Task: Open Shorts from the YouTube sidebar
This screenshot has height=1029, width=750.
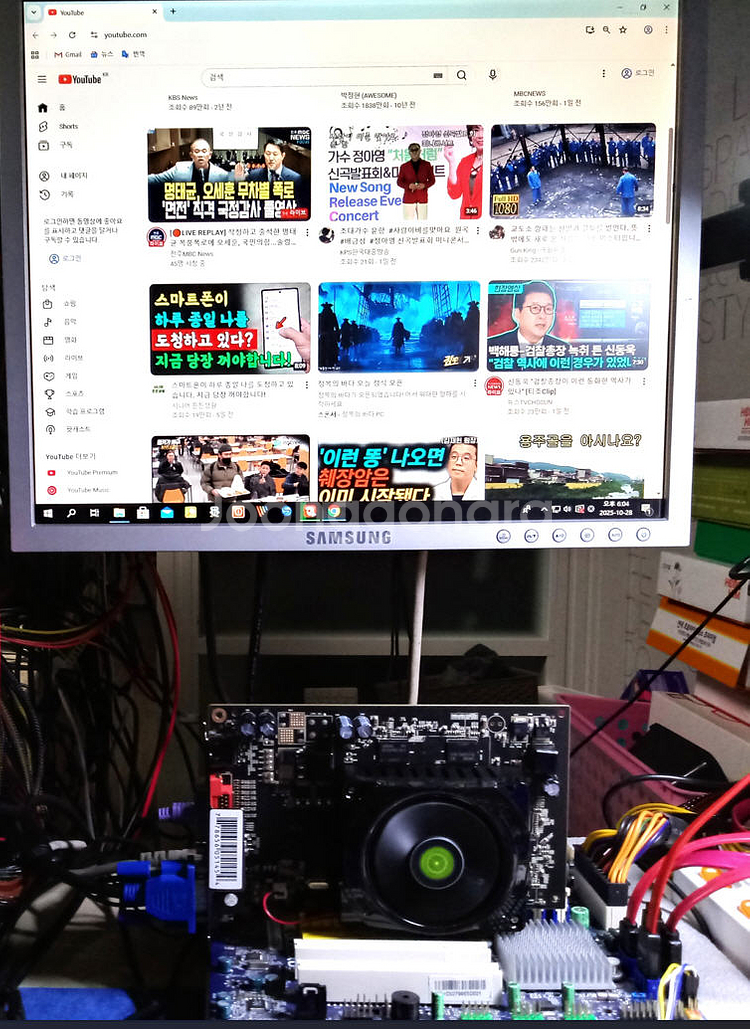Action: coord(58,126)
